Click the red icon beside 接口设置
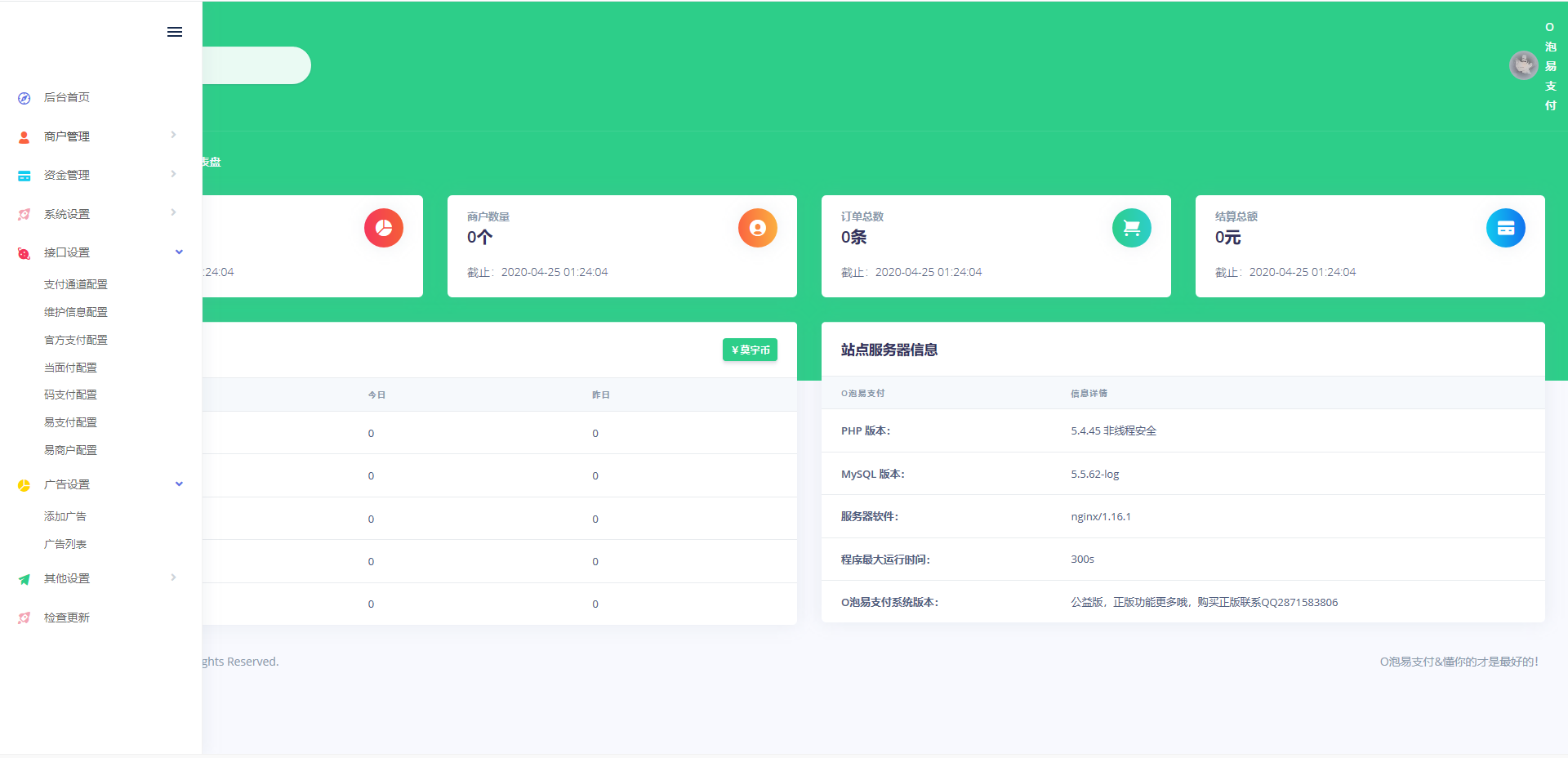 (x=24, y=253)
